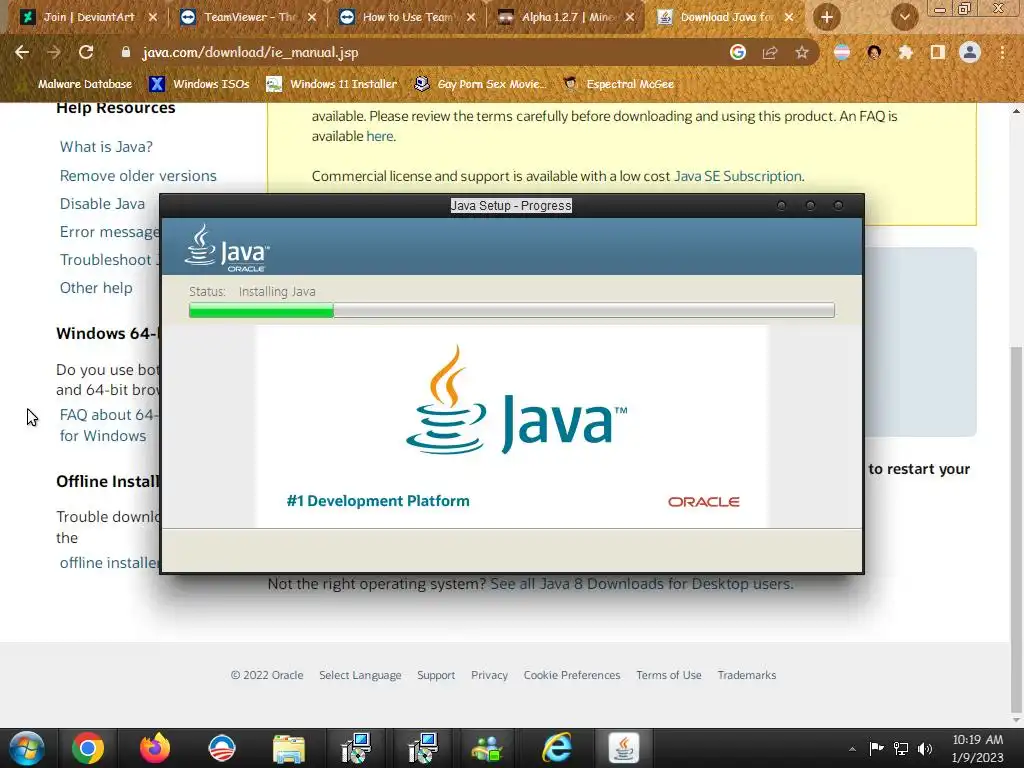
Task: Open a new tab with plus button
Action: 827,17
